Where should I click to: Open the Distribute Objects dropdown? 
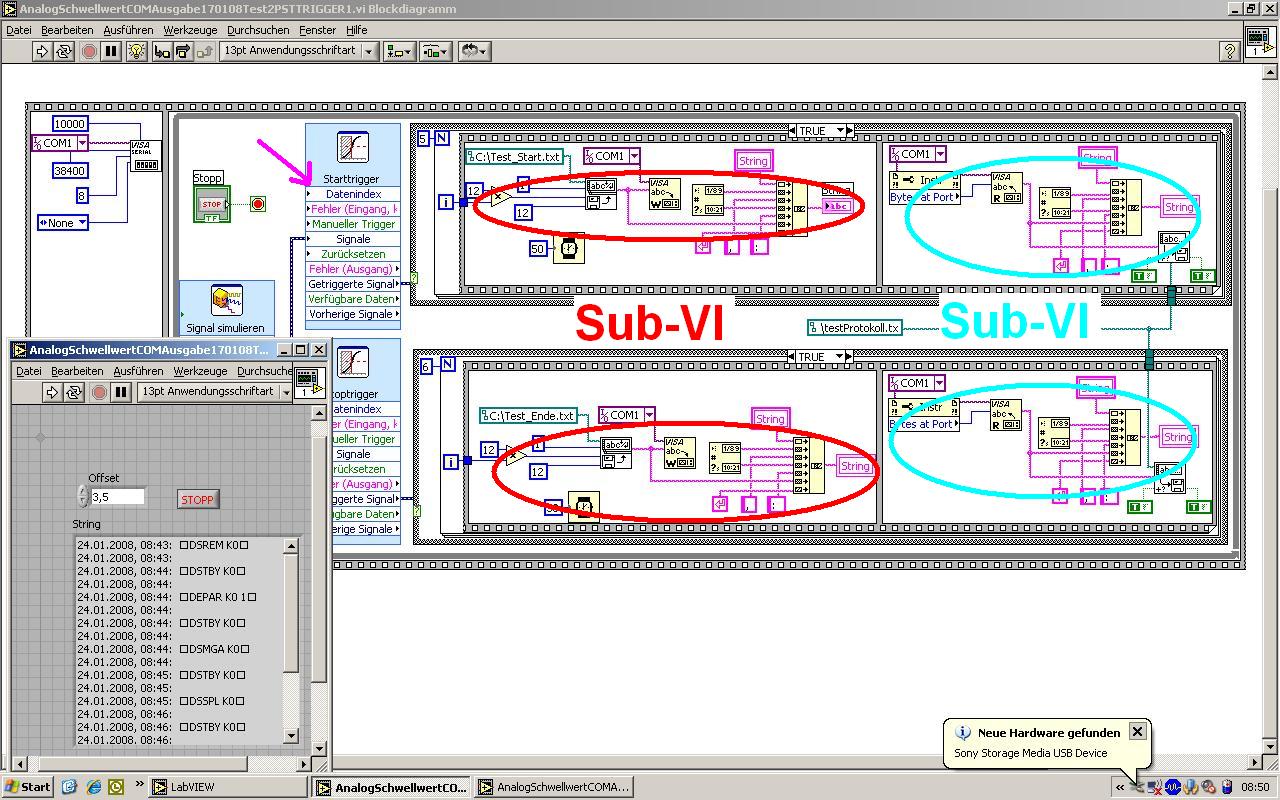tap(435, 51)
